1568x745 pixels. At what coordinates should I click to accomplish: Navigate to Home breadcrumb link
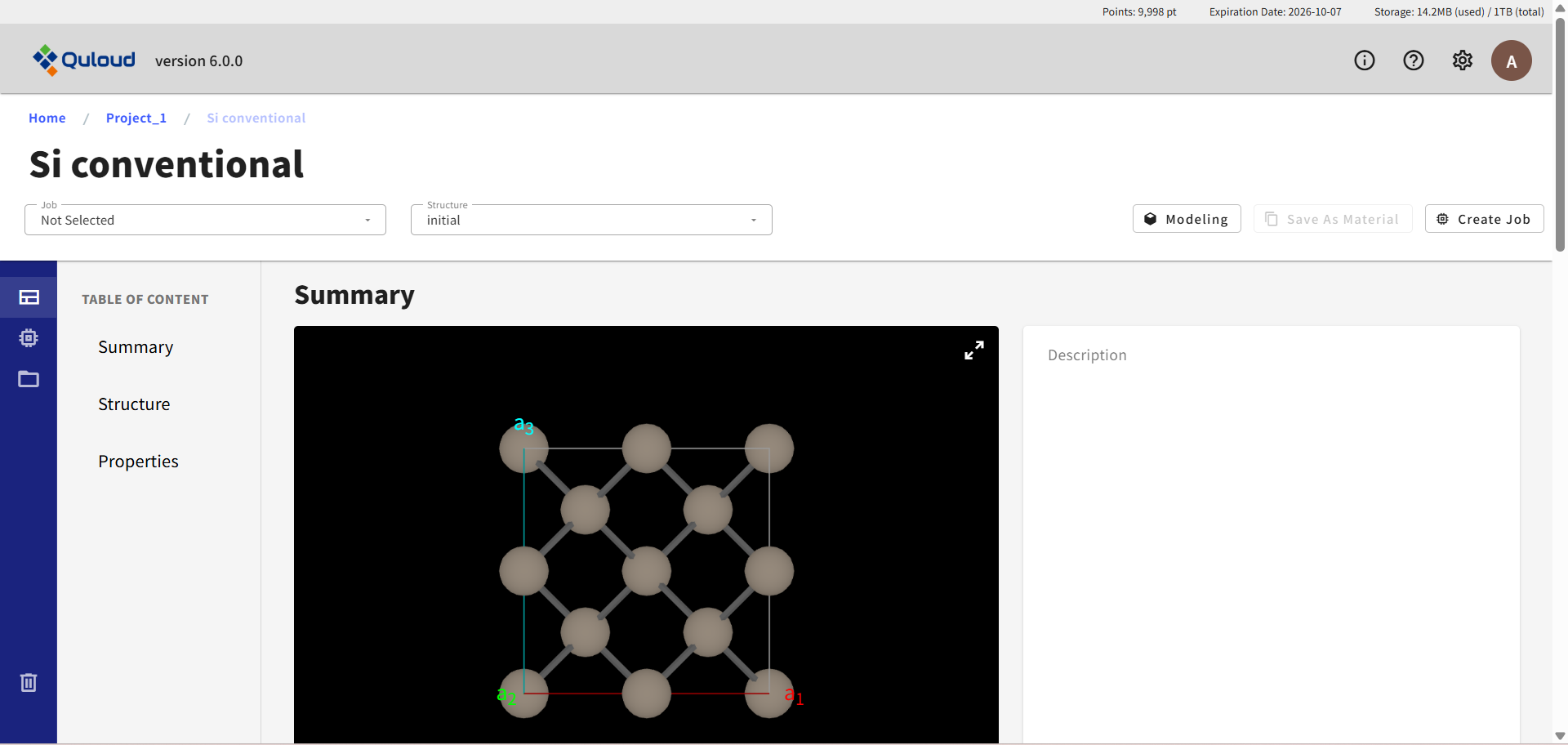tap(47, 118)
